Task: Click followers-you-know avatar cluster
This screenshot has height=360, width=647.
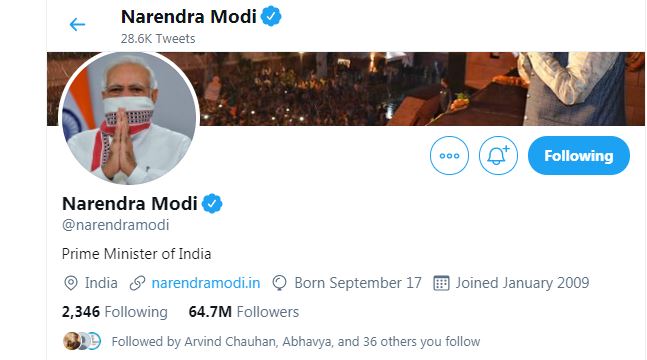Action: (x=82, y=341)
